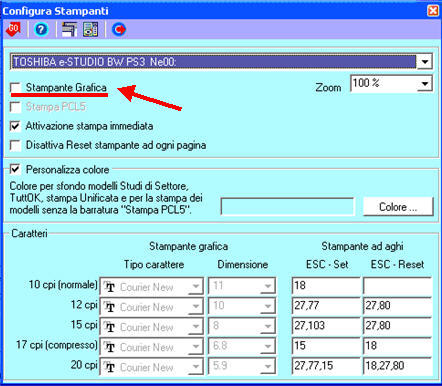Screen dimensions: 442x386
Task: Open help via blue question mark icon
Action: point(41,30)
